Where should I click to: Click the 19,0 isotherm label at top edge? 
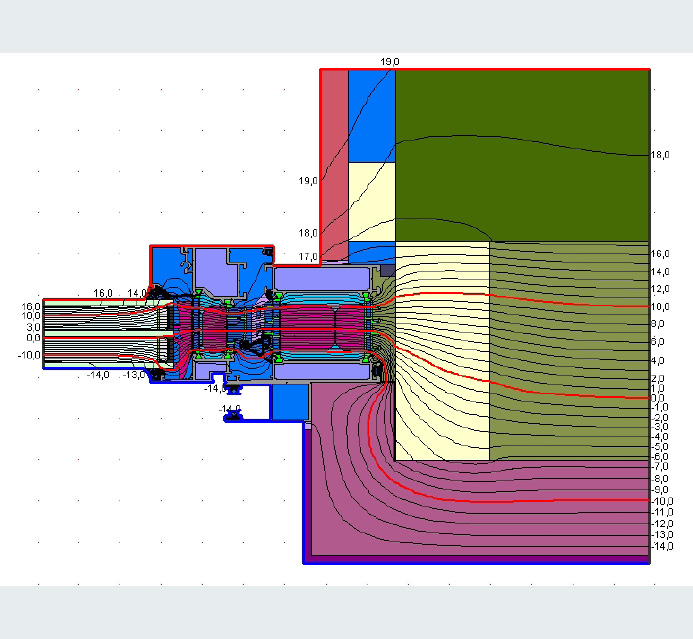coord(389,62)
